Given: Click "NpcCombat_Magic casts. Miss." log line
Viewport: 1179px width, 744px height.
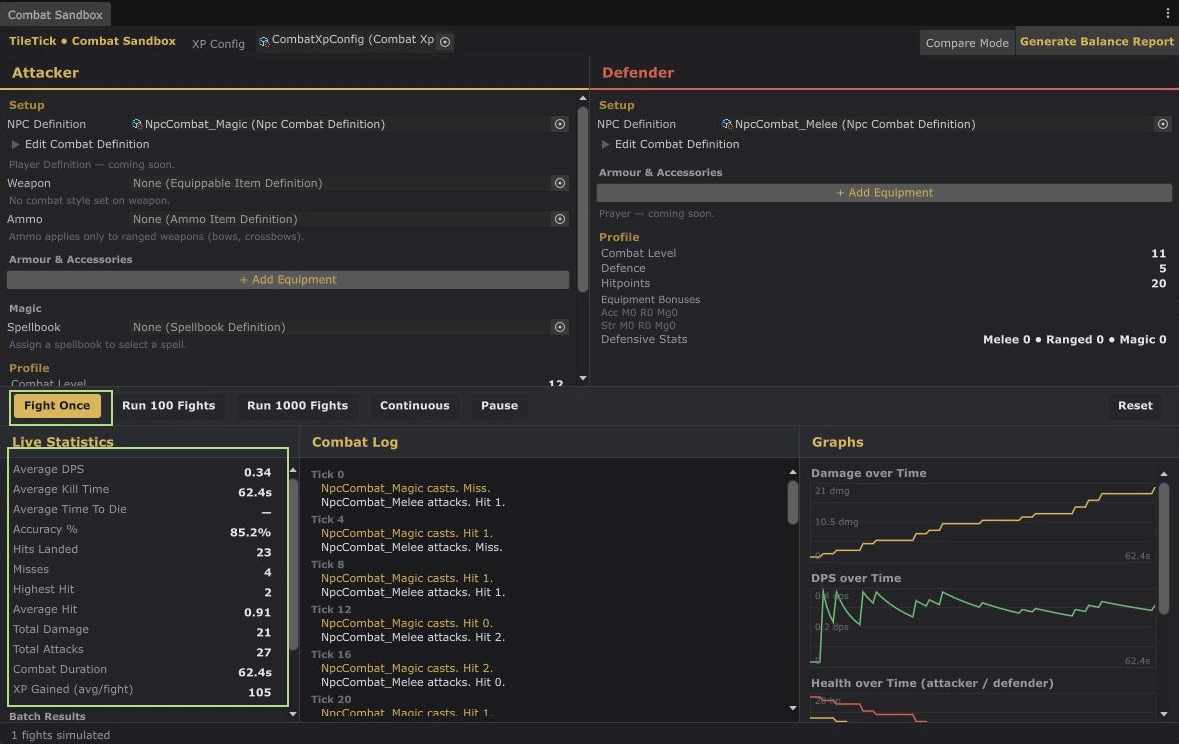Looking at the screenshot, I should (405, 488).
